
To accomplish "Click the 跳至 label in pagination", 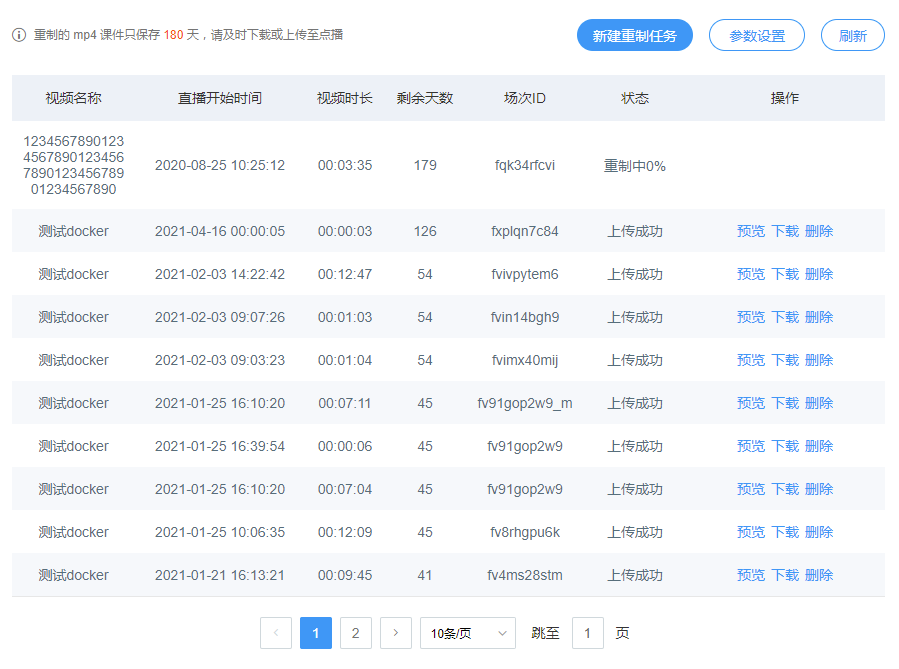I will 545,633.
